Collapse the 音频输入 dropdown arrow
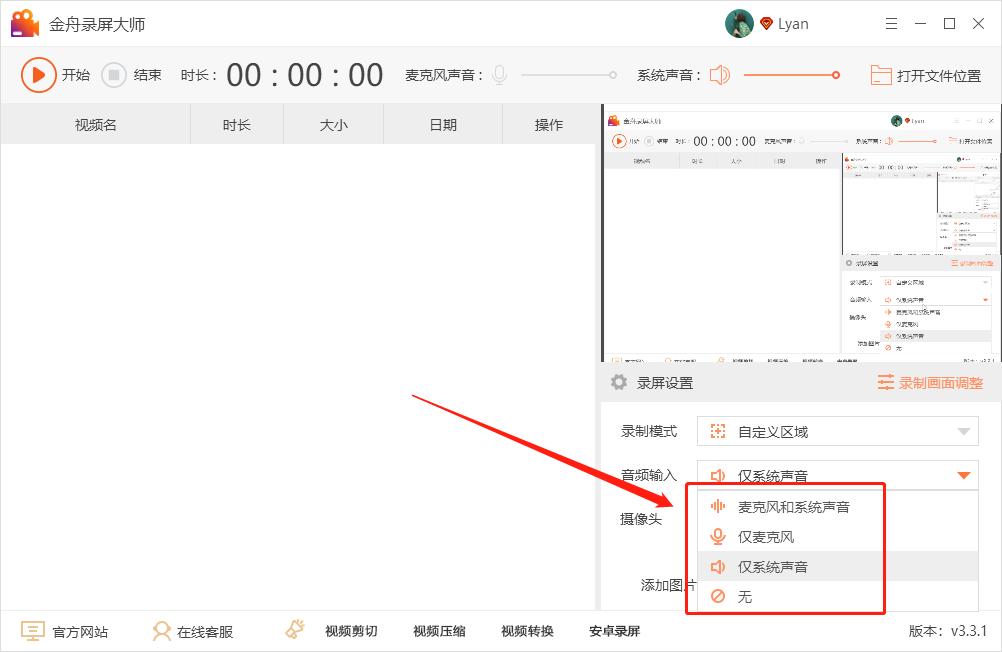 965,475
